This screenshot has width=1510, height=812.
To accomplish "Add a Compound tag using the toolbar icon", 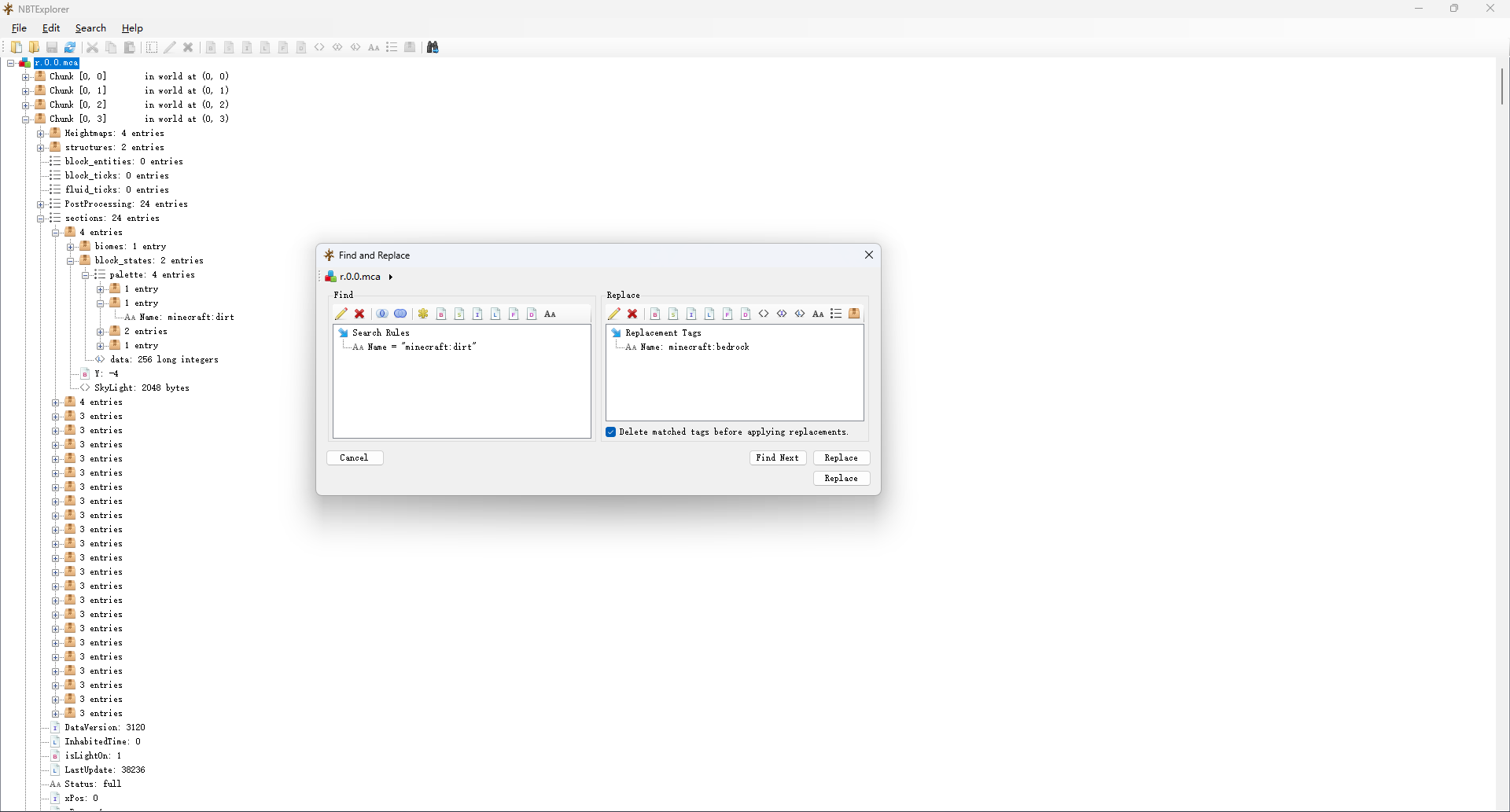I will tap(411, 47).
